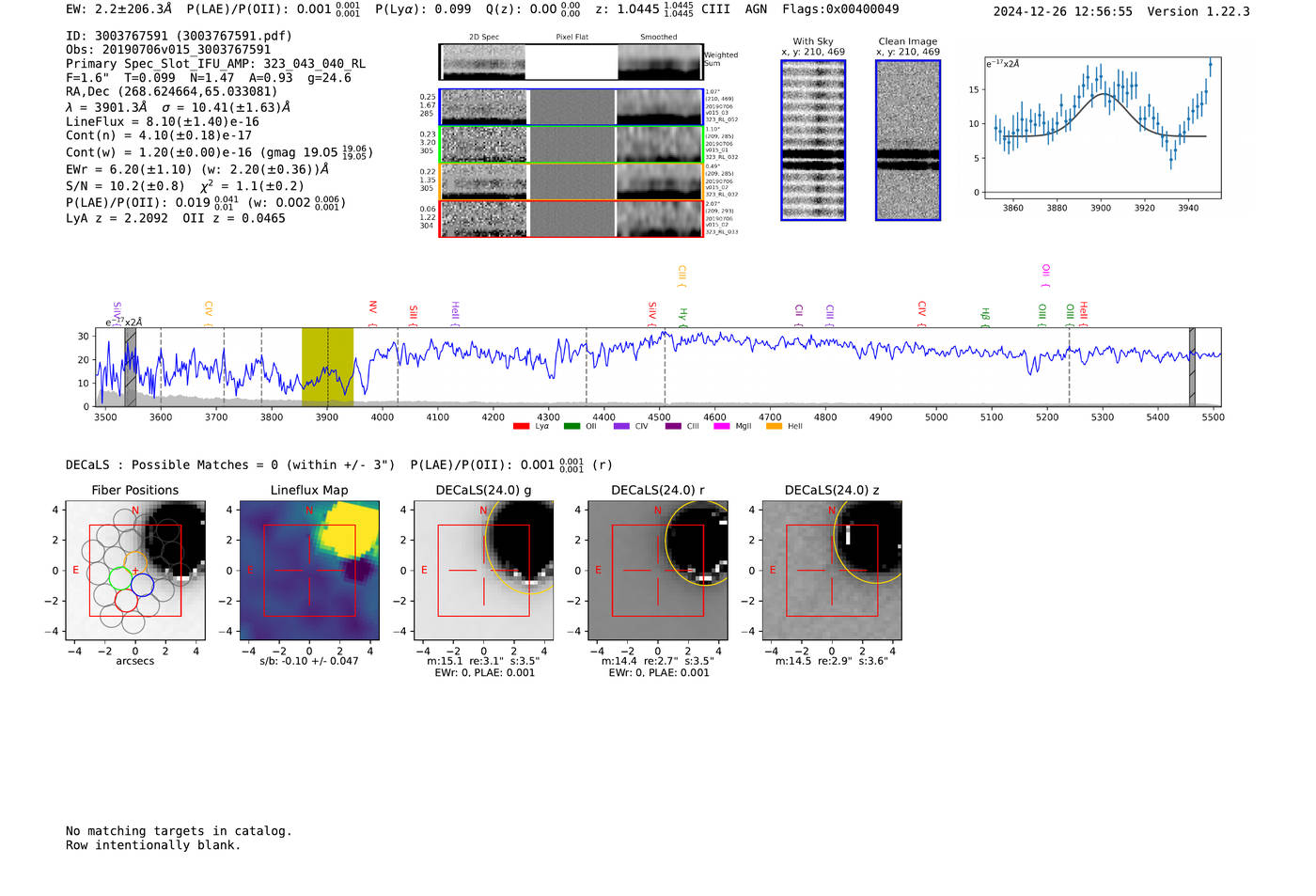Click 'Row intentionally blank.' text

pyautogui.click(x=153, y=845)
